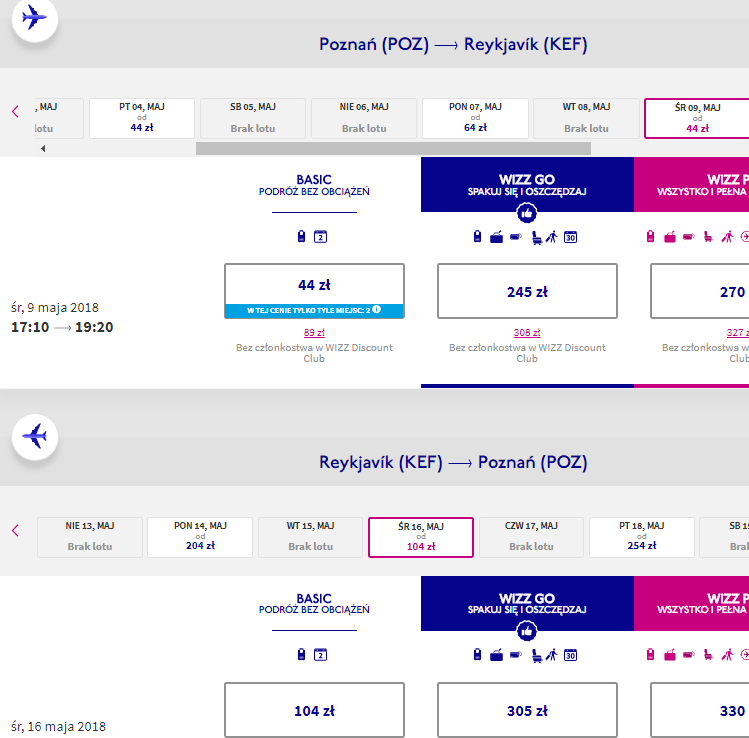Click outbound BASIC calendar 2 icon
Screen dimensions: 749x738
coord(321,237)
